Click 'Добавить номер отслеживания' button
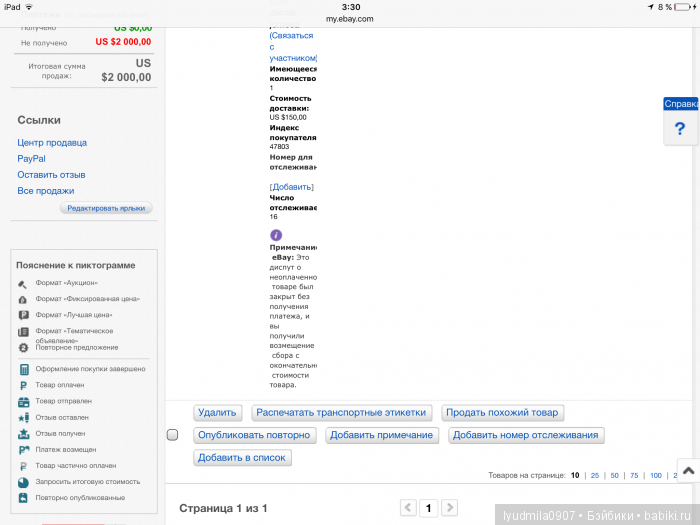The image size is (700, 525). (x=527, y=435)
